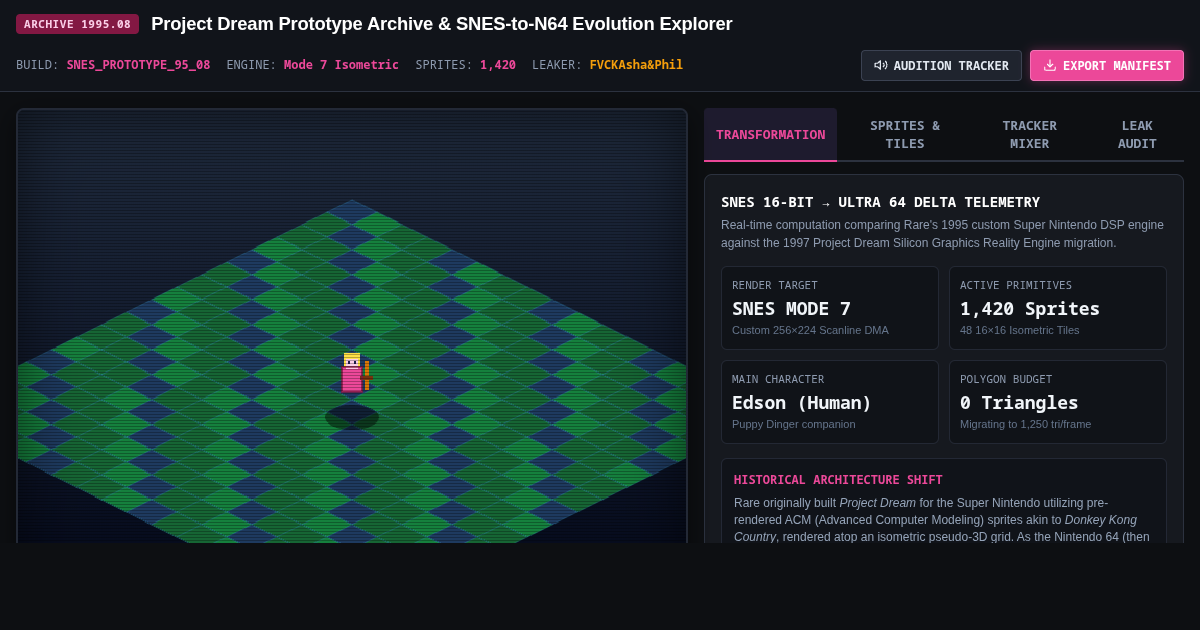Click the pink Edson character sprite

coord(352,373)
